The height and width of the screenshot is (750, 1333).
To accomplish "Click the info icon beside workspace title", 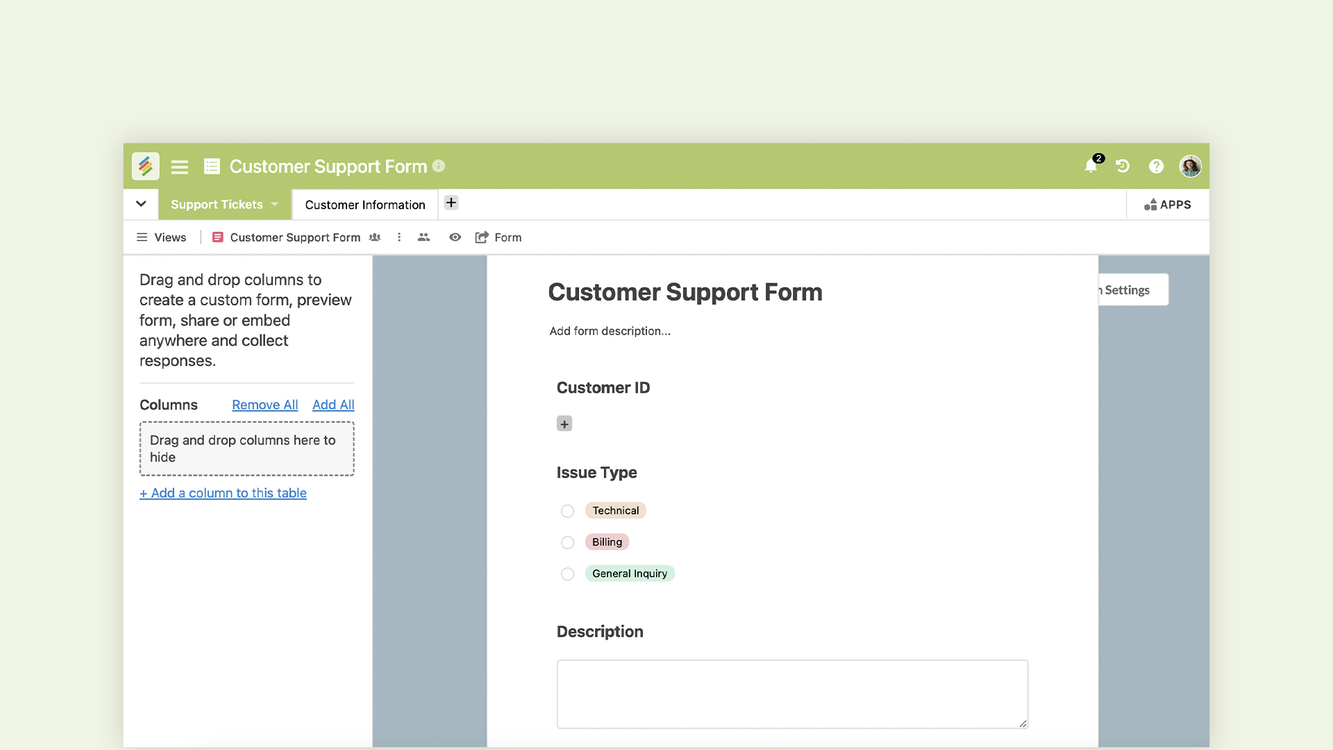I will [439, 166].
